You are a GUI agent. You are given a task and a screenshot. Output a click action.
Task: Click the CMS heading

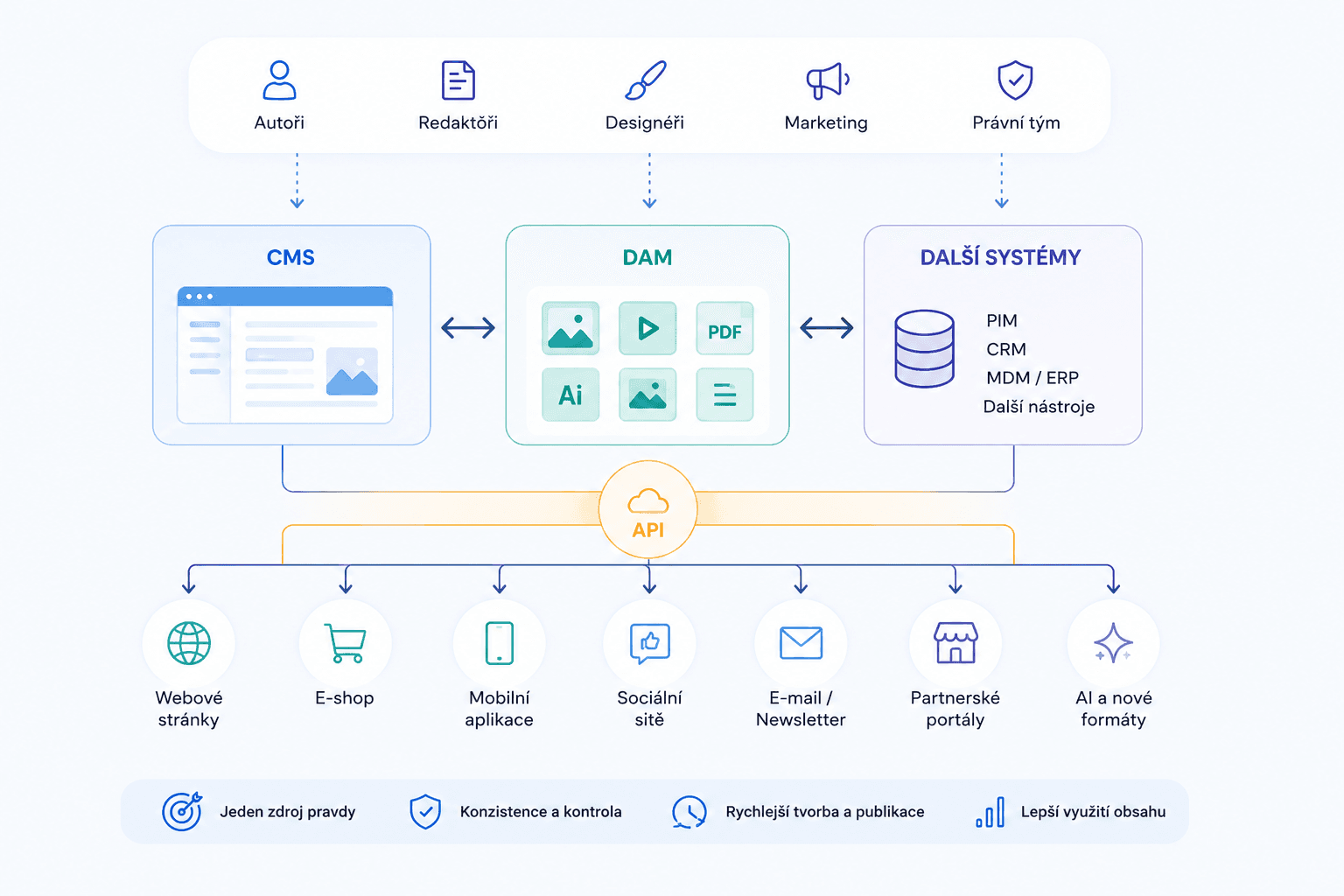[290, 257]
